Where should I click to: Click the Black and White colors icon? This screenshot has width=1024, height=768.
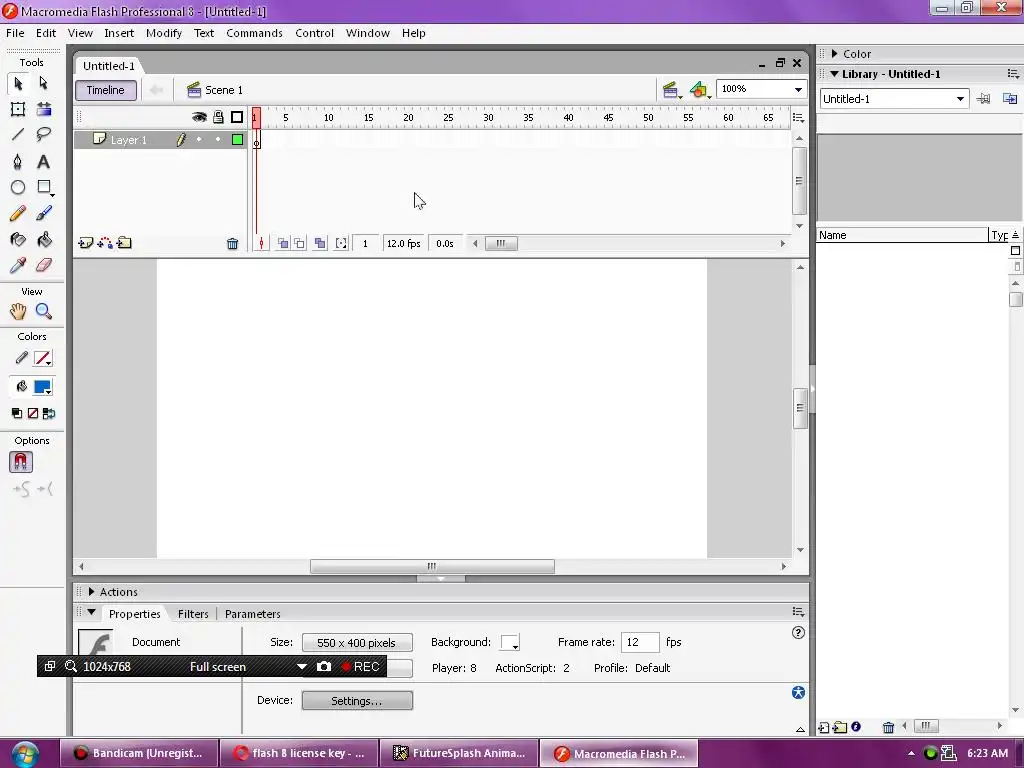tap(16, 413)
